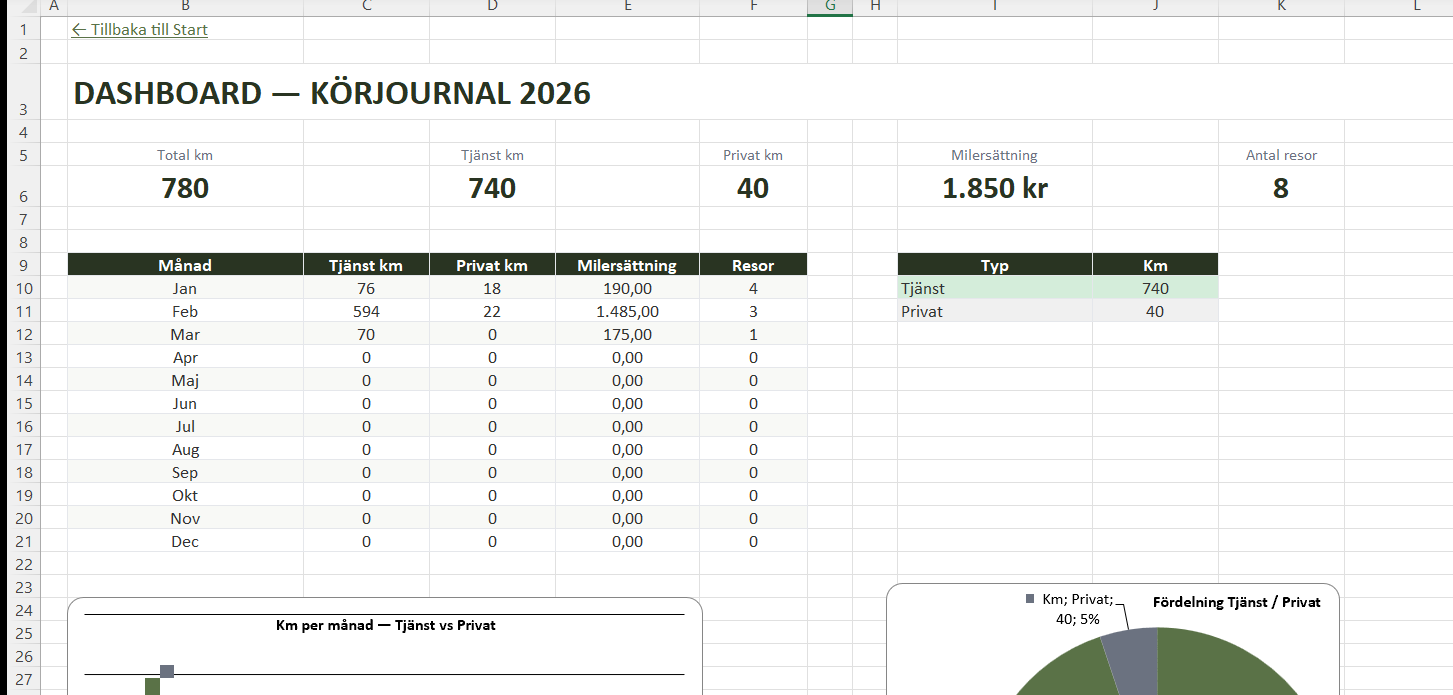Select the Milersättning total 1.850 kr cell

[994, 188]
